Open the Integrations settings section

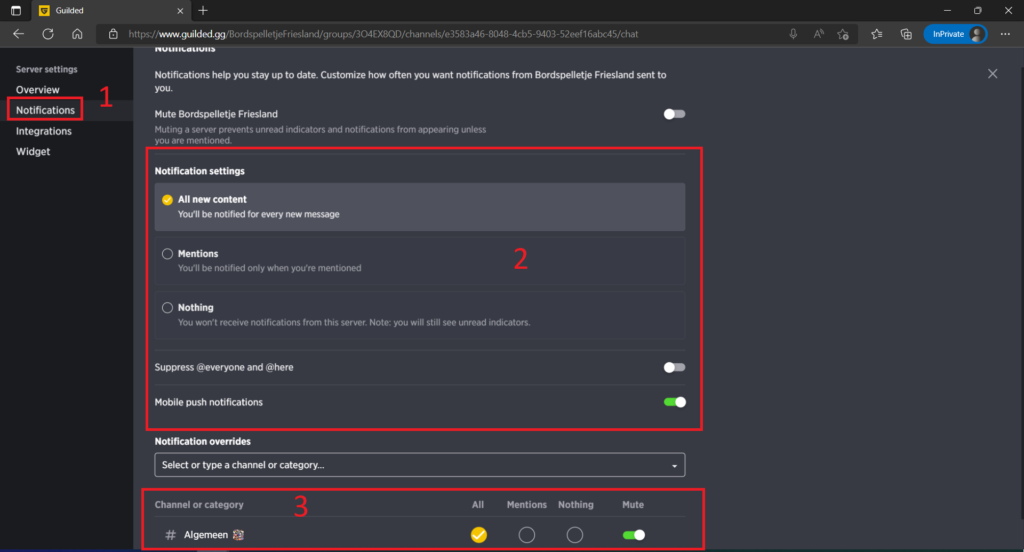[44, 131]
